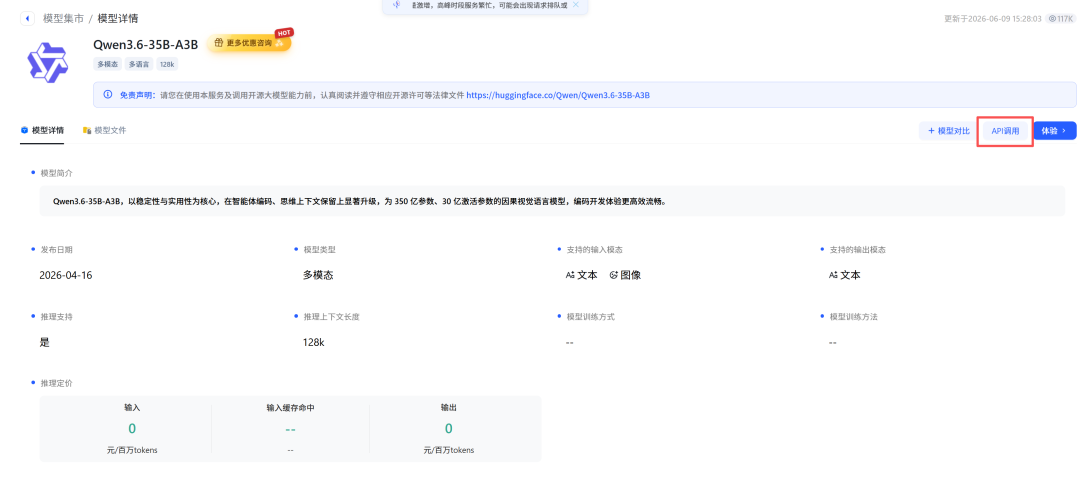Click the cube icon of the 模型详情 tab
The width and height of the screenshot is (1080, 485).
click(x=25, y=130)
